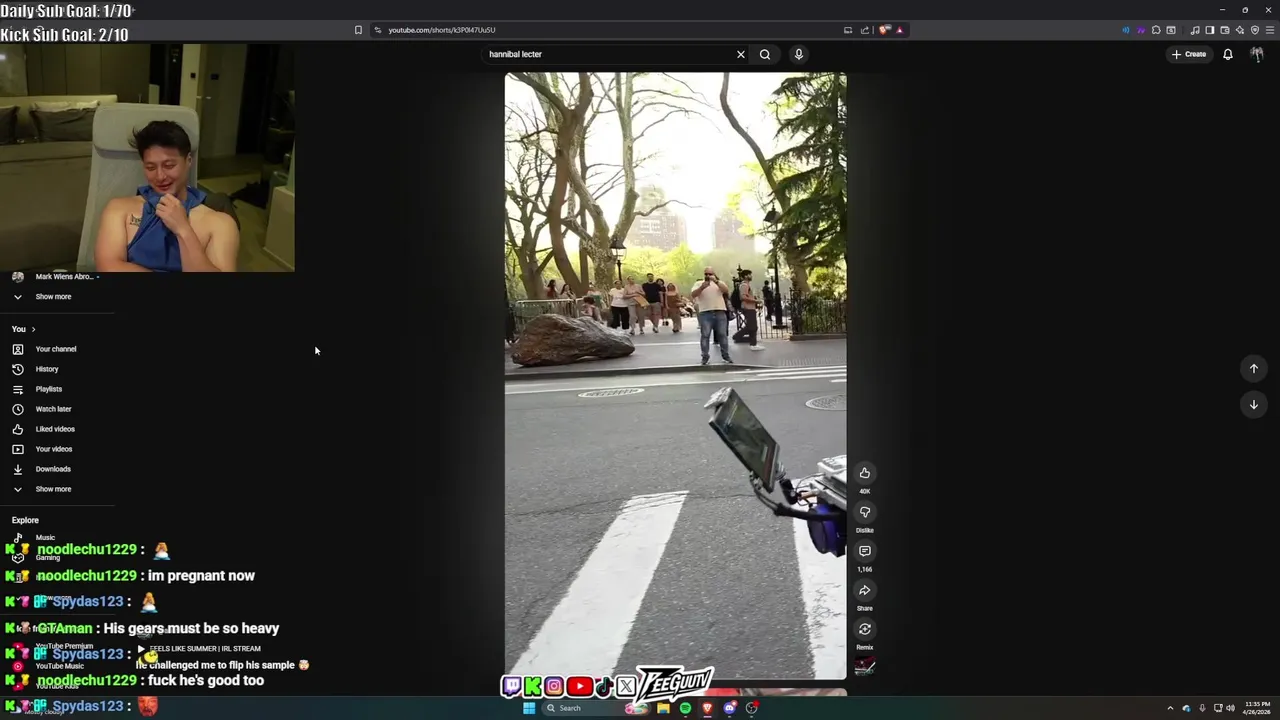
Task: Show hidden system tray icons chevron
Action: point(1170,708)
